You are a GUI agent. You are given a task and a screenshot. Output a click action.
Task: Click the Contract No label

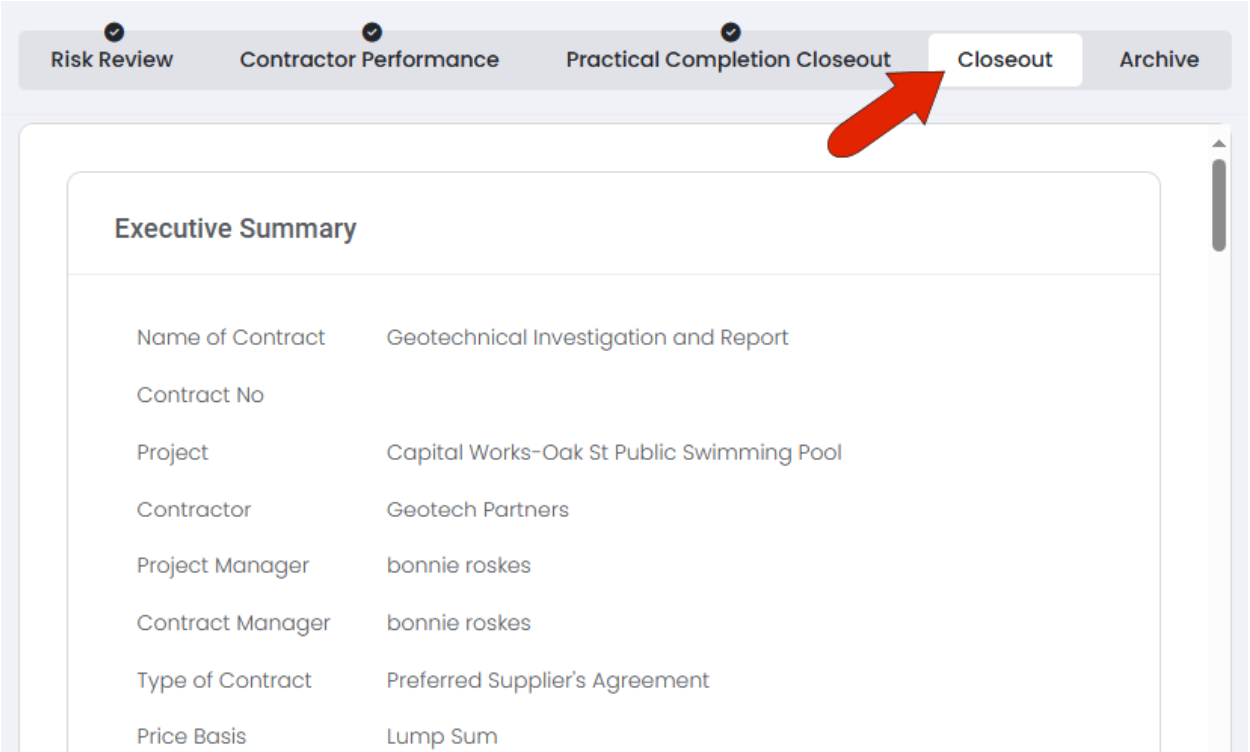(x=200, y=396)
